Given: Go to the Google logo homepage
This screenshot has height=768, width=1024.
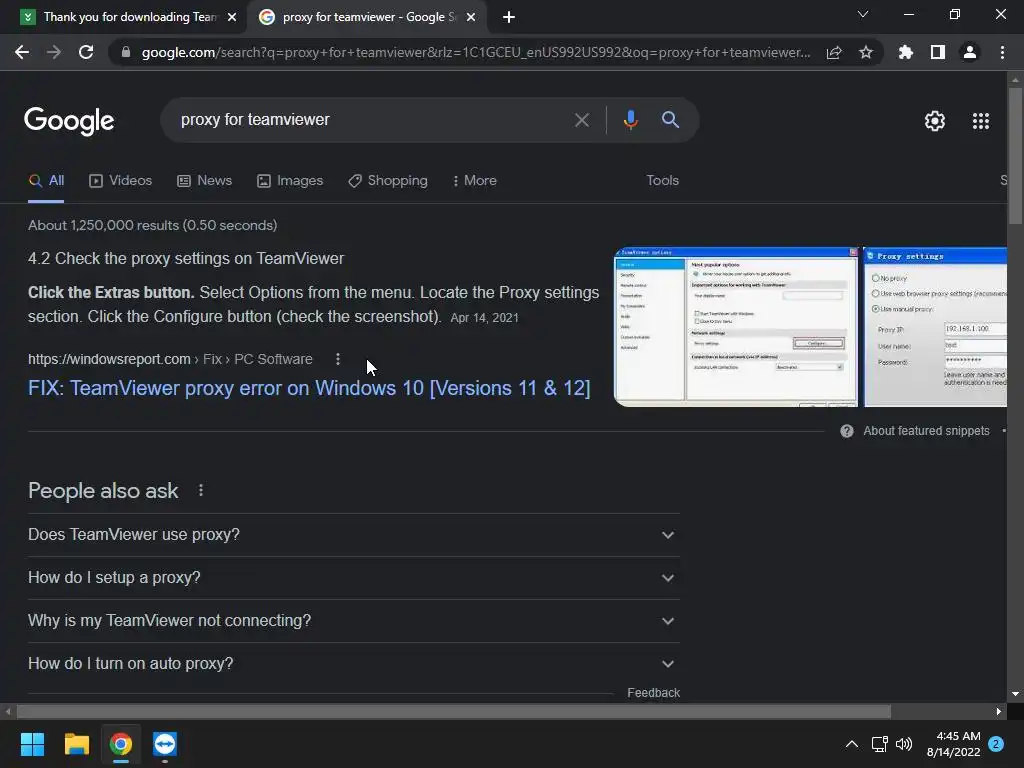Looking at the screenshot, I should click(69, 121).
